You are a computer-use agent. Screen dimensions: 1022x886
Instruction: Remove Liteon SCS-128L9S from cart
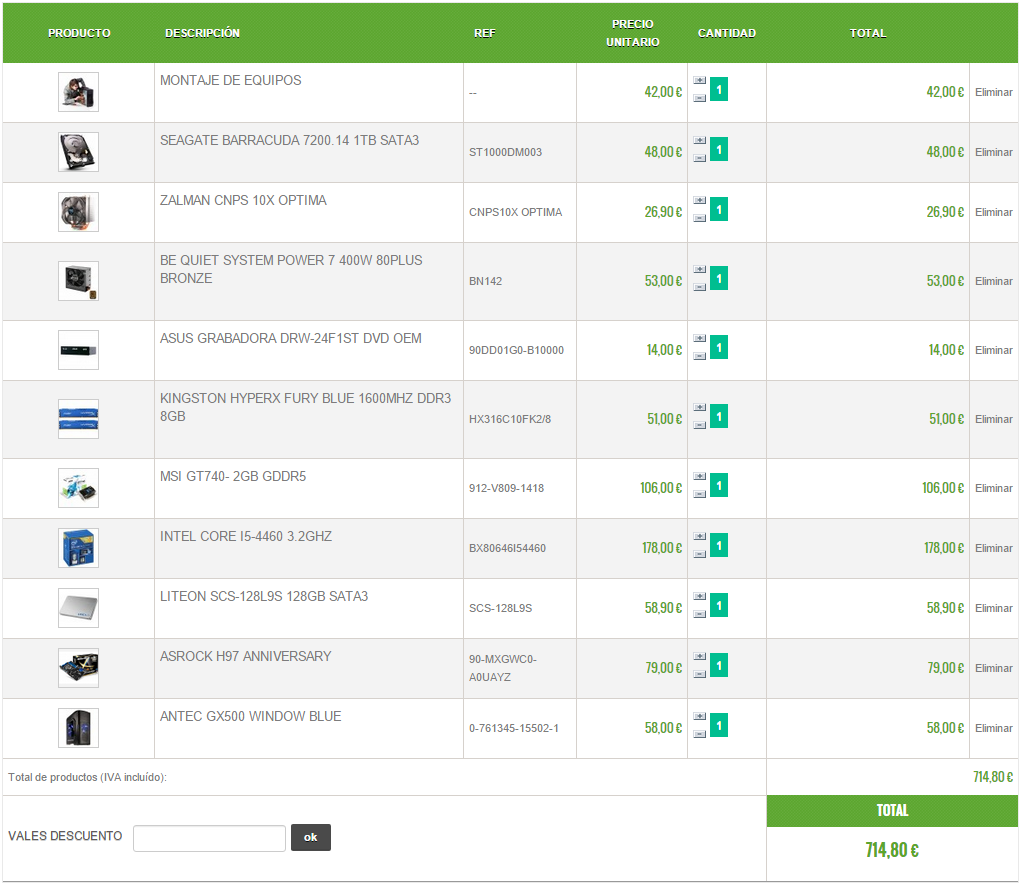993,609
